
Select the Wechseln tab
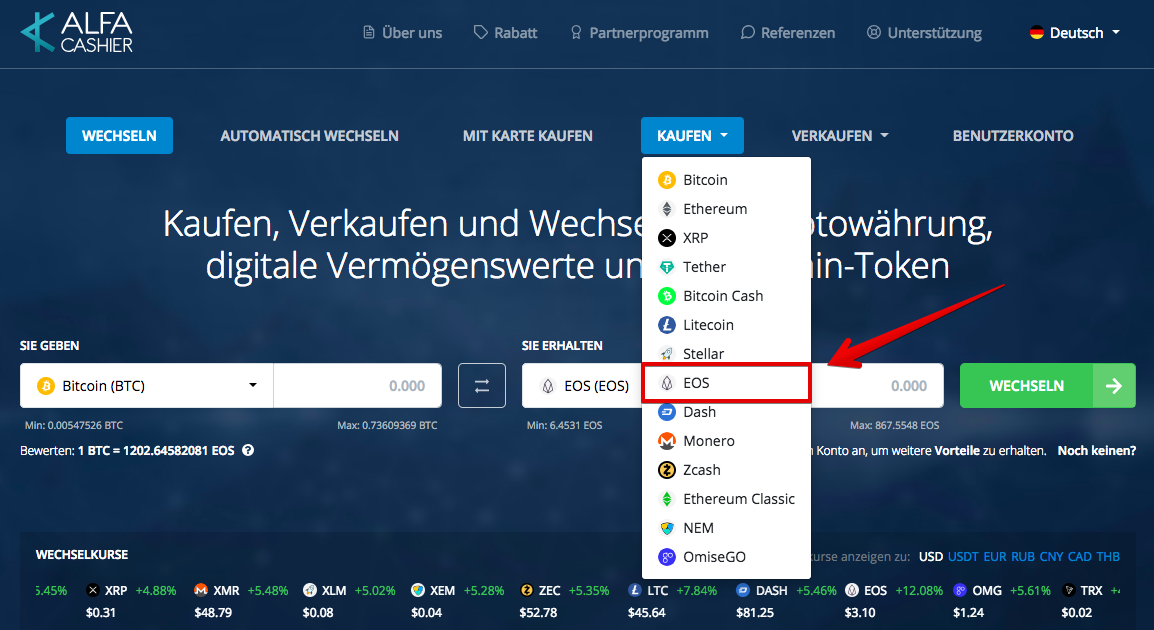pos(119,135)
